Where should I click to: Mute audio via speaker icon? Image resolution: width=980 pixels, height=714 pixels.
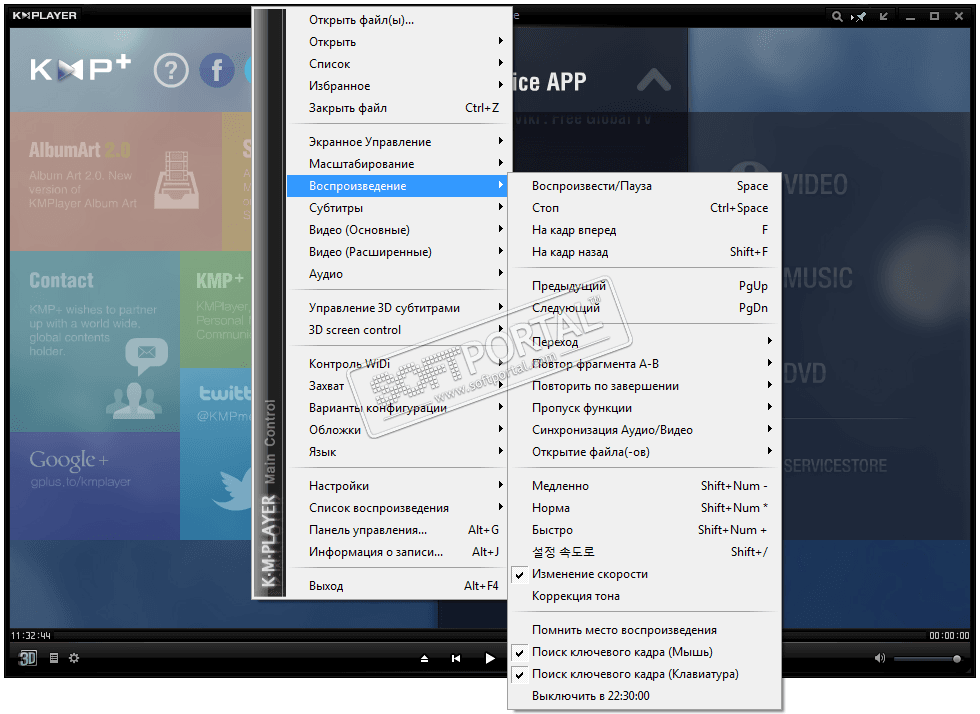pyautogui.click(x=880, y=658)
